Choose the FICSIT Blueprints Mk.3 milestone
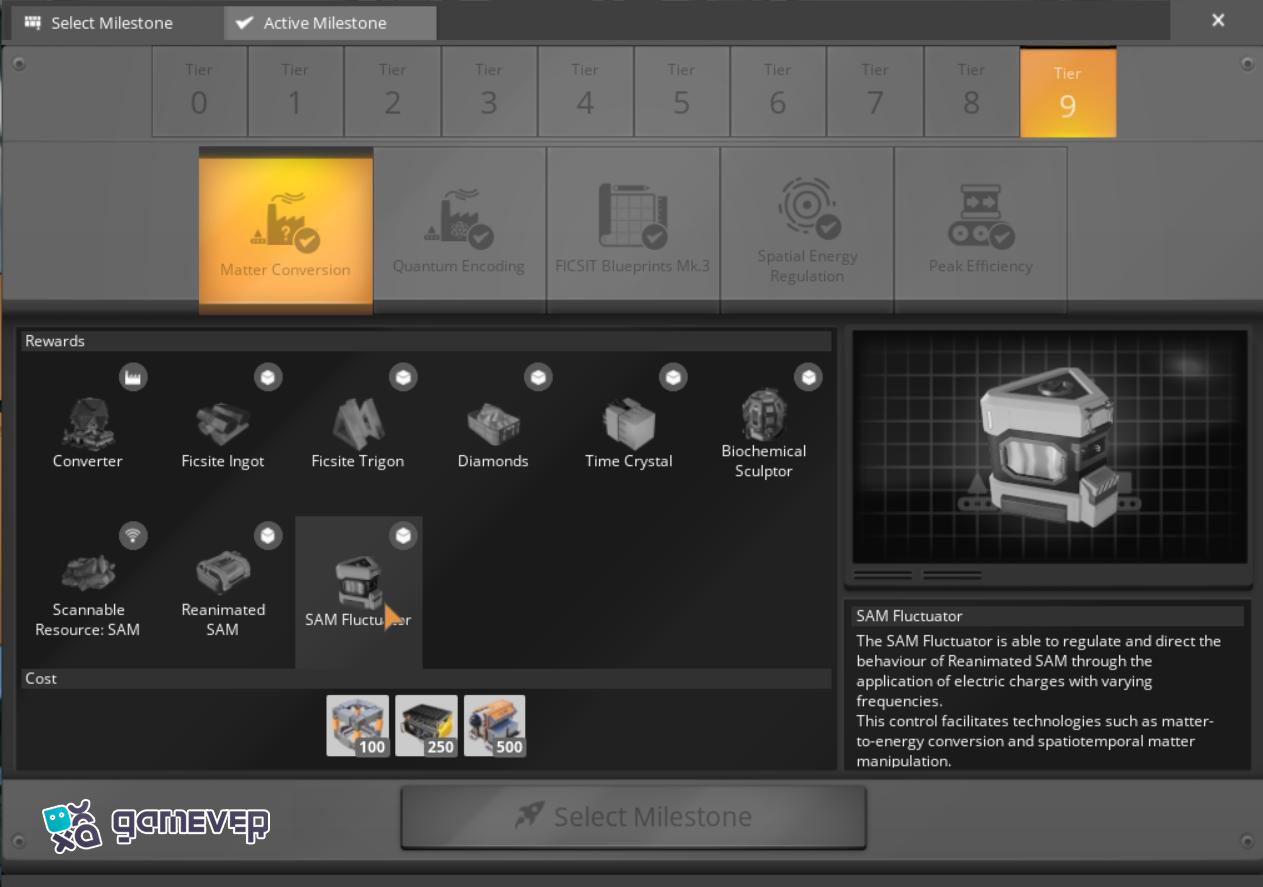 pos(633,230)
